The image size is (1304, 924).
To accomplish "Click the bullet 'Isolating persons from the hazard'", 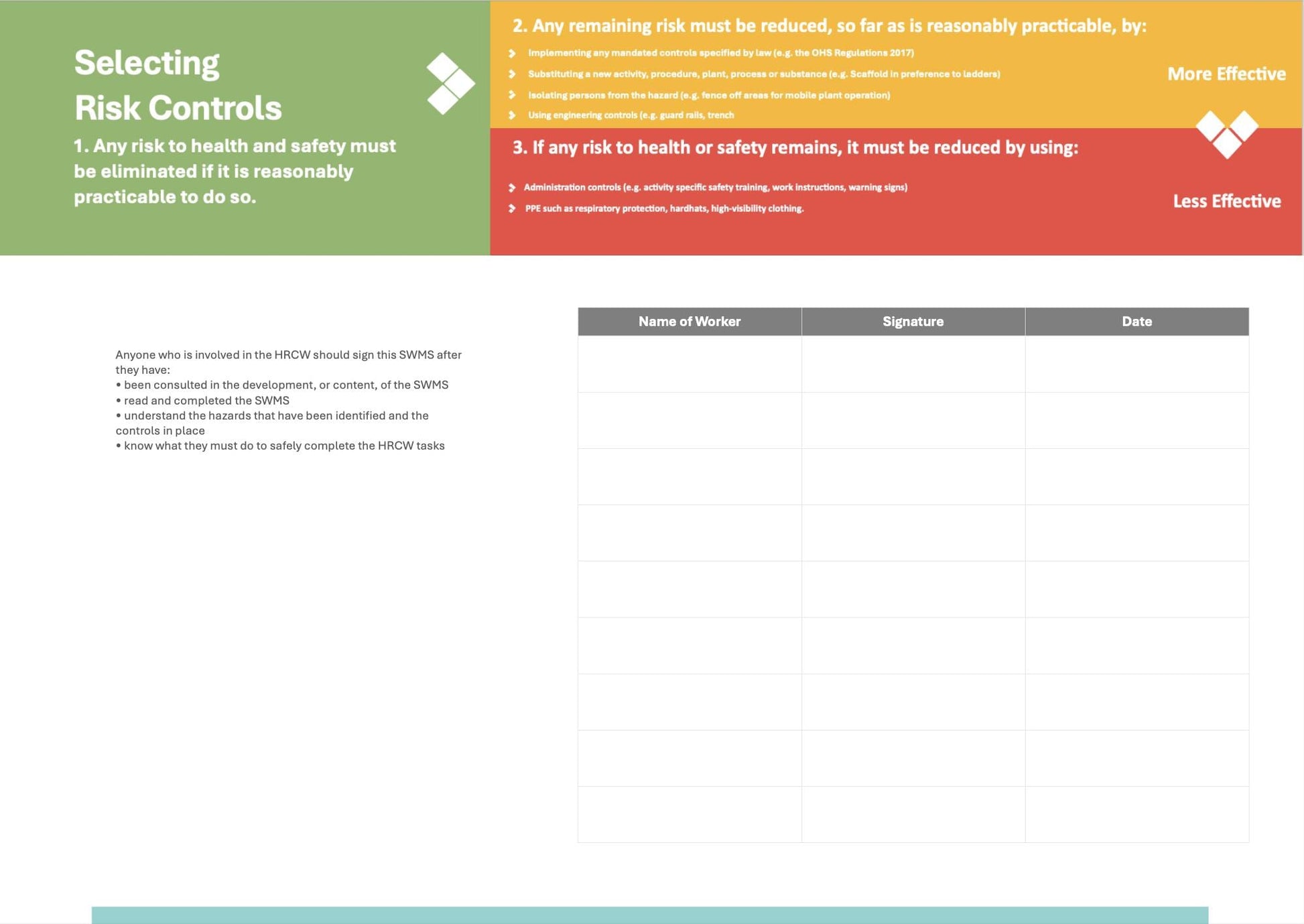I will pos(709,95).
